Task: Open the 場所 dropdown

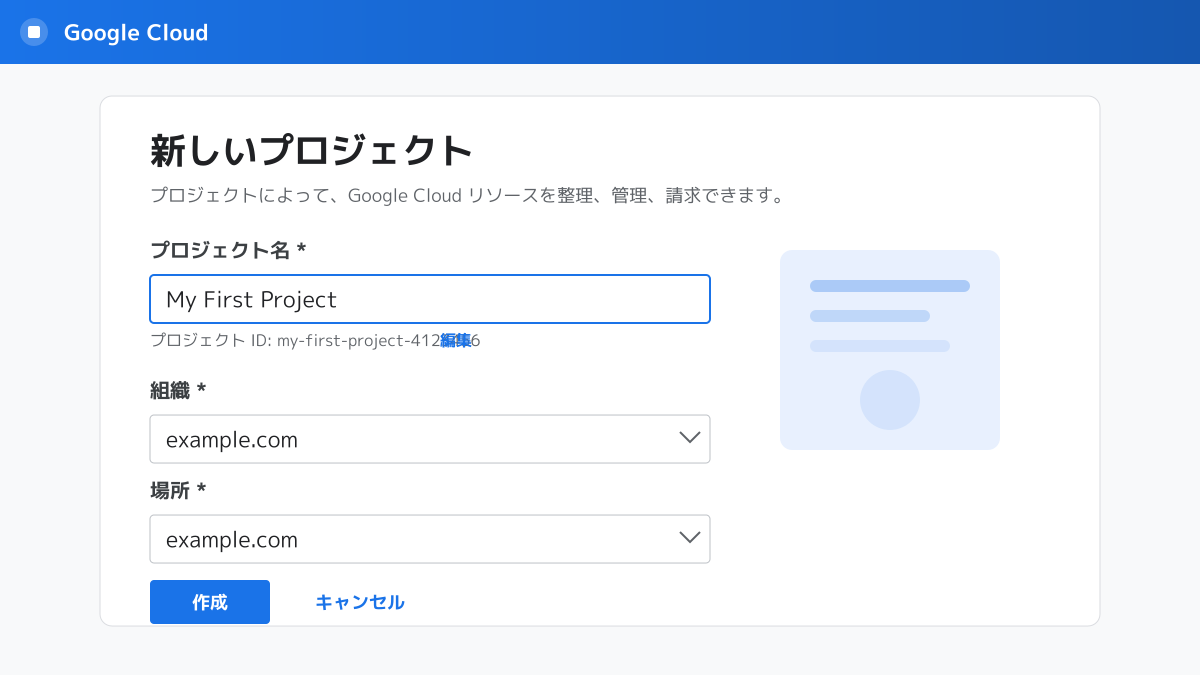Action: click(x=430, y=539)
